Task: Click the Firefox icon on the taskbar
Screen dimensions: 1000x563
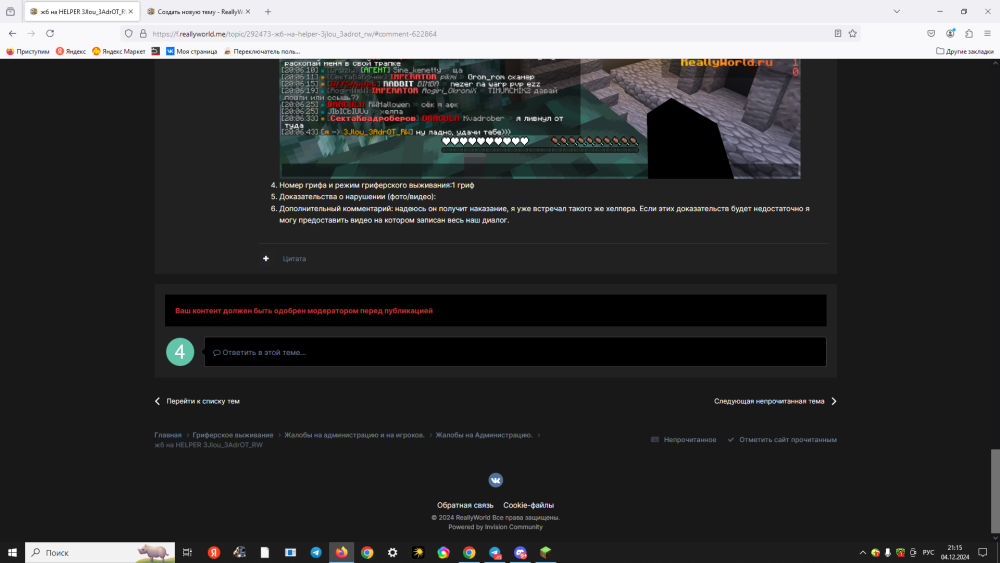Action: [x=341, y=553]
